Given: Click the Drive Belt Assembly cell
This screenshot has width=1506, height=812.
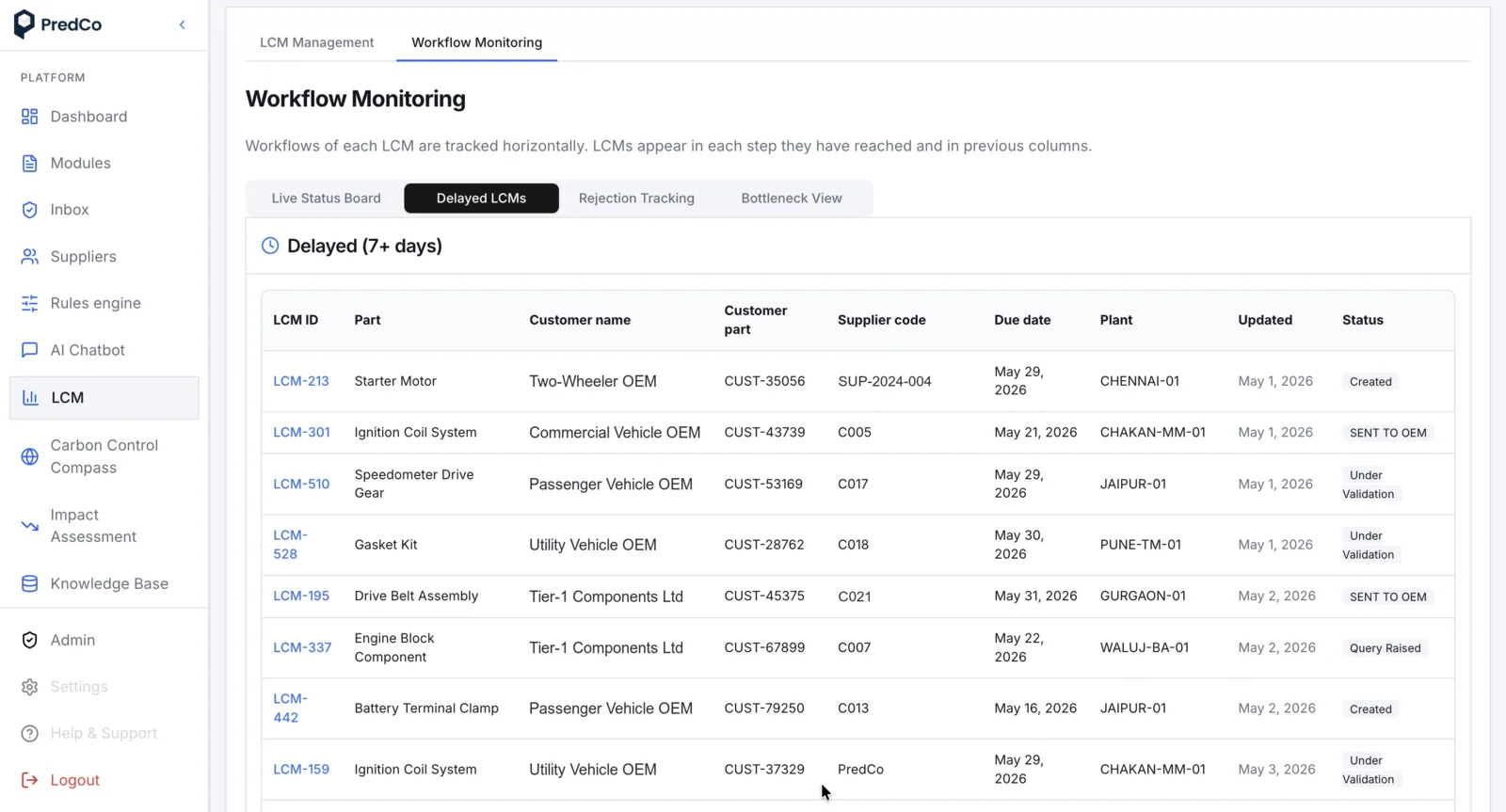Looking at the screenshot, I should [416, 596].
